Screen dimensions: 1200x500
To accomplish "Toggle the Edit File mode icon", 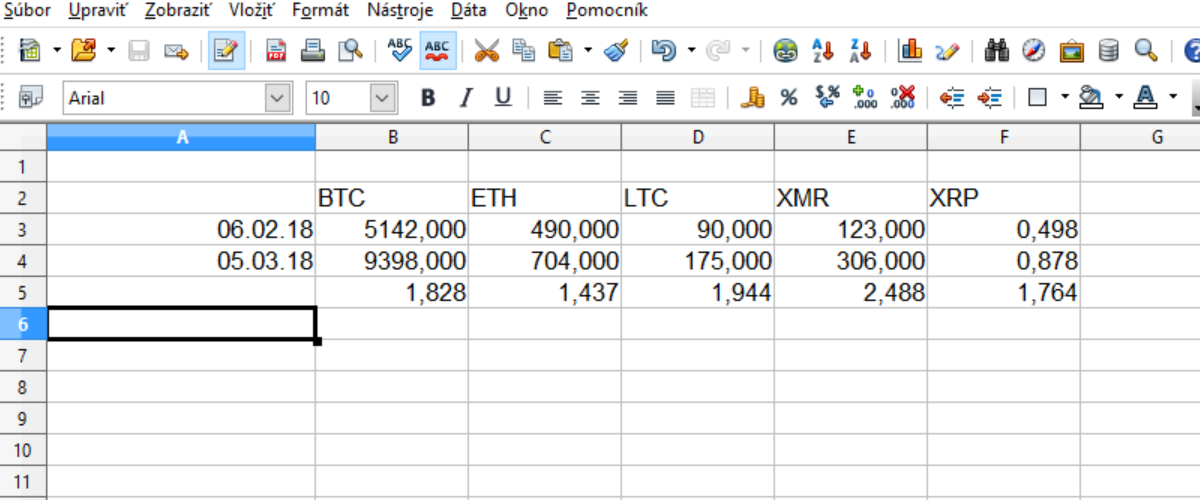I will click(x=226, y=50).
